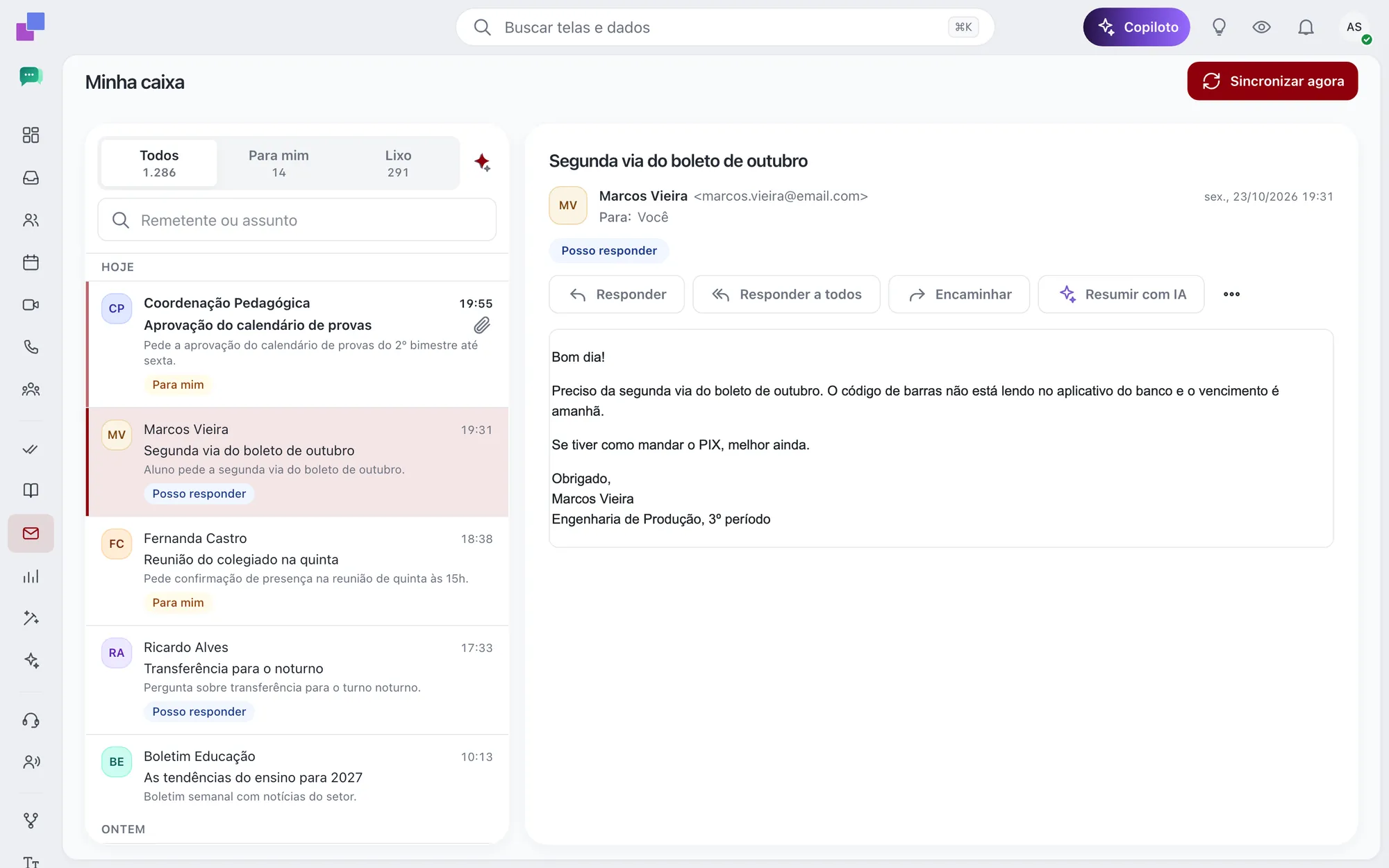Open the Fernanda Castro email
This screenshot has height=868, width=1389.
[x=297, y=571]
